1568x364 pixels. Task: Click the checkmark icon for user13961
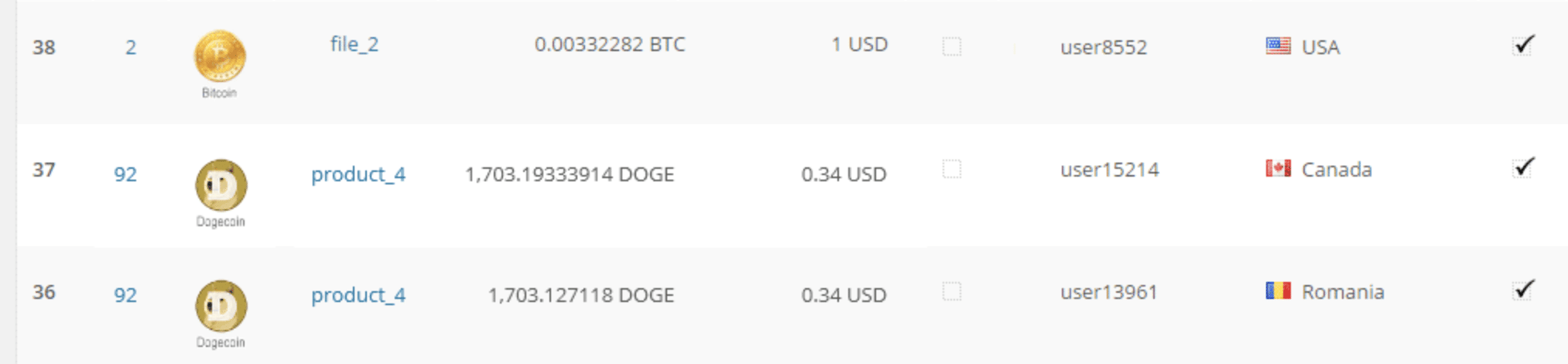(x=1523, y=290)
